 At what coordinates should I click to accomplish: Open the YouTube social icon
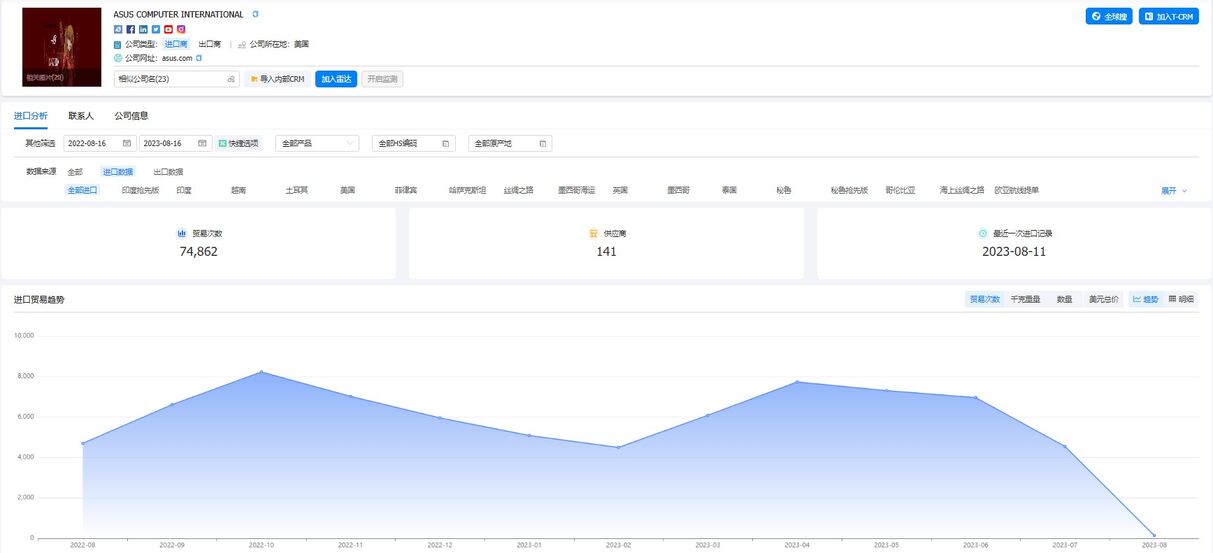point(168,29)
